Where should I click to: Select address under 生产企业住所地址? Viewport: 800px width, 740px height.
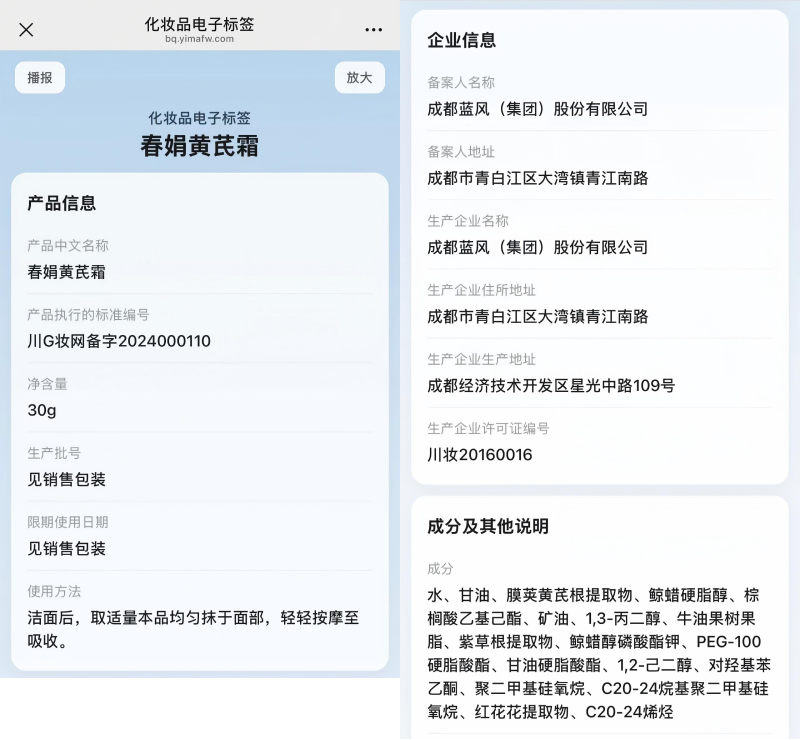click(x=538, y=316)
